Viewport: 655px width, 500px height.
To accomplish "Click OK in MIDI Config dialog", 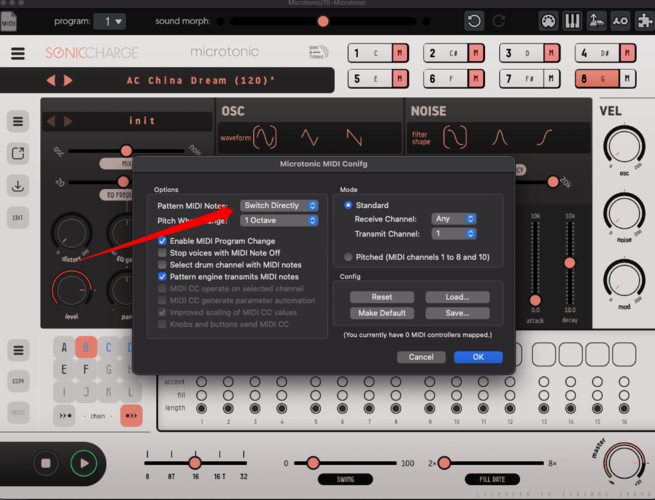I will [x=478, y=357].
